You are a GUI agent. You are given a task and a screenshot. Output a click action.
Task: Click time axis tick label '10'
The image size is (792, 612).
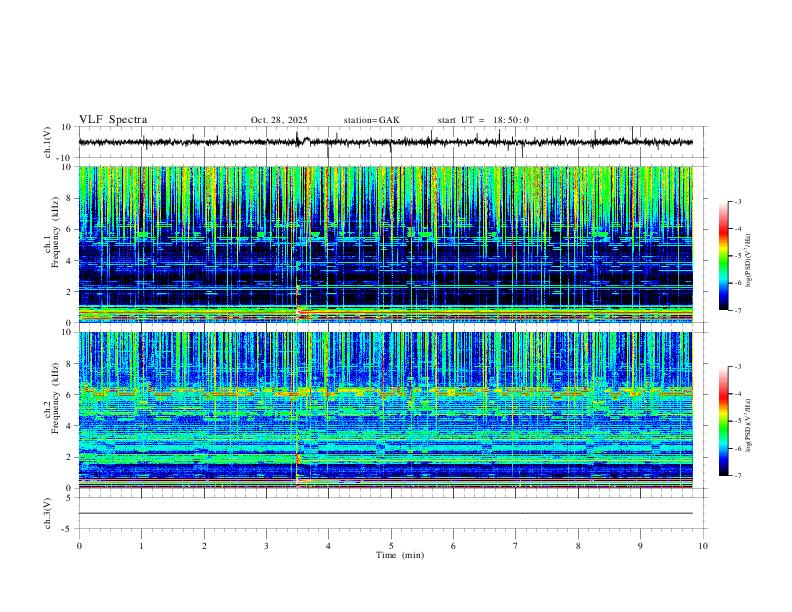pyautogui.click(x=703, y=546)
